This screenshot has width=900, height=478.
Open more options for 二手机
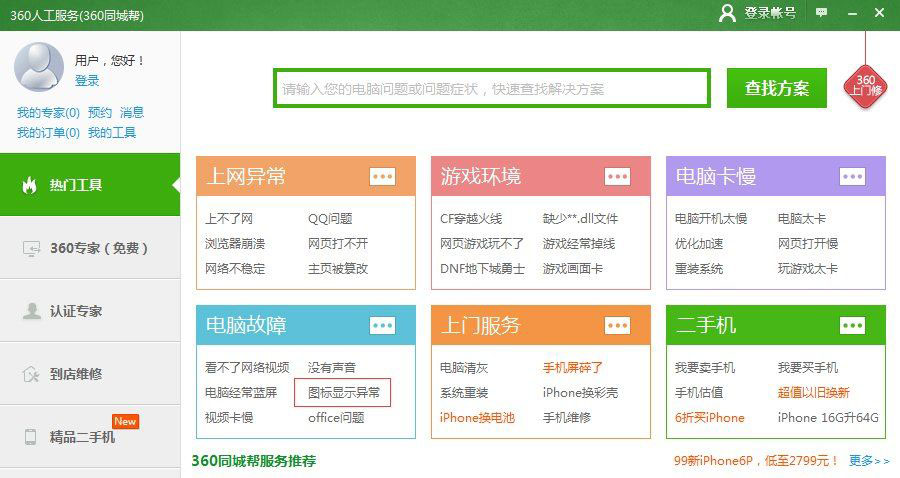click(x=852, y=325)
